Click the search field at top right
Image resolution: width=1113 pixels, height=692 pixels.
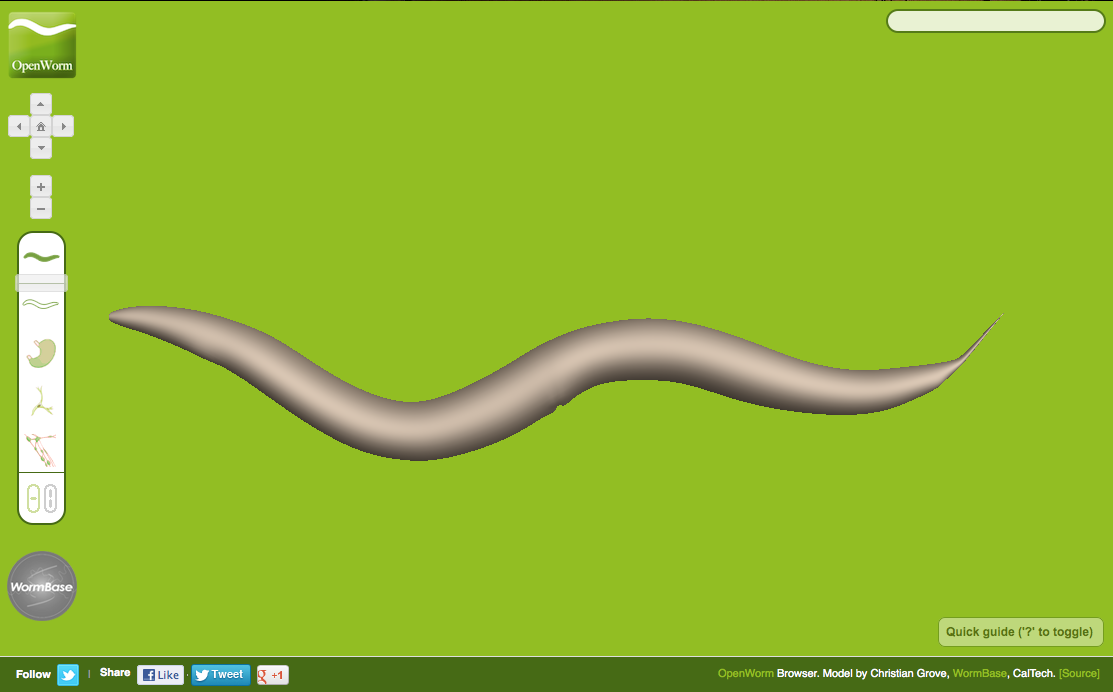[995, 20]
